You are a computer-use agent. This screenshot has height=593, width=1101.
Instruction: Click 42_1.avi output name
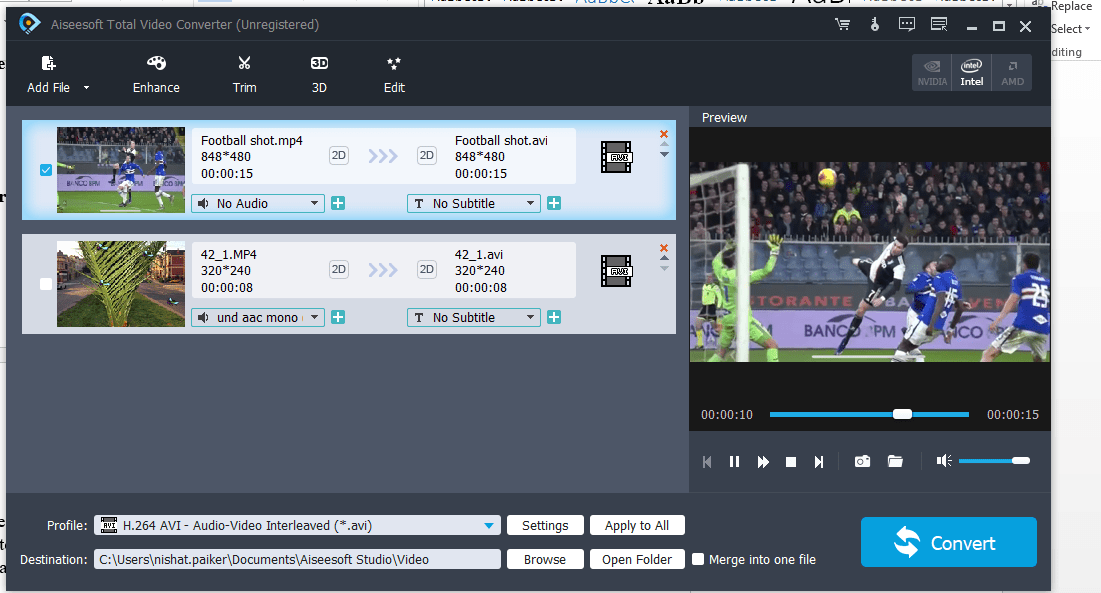[x=479, y=255]
